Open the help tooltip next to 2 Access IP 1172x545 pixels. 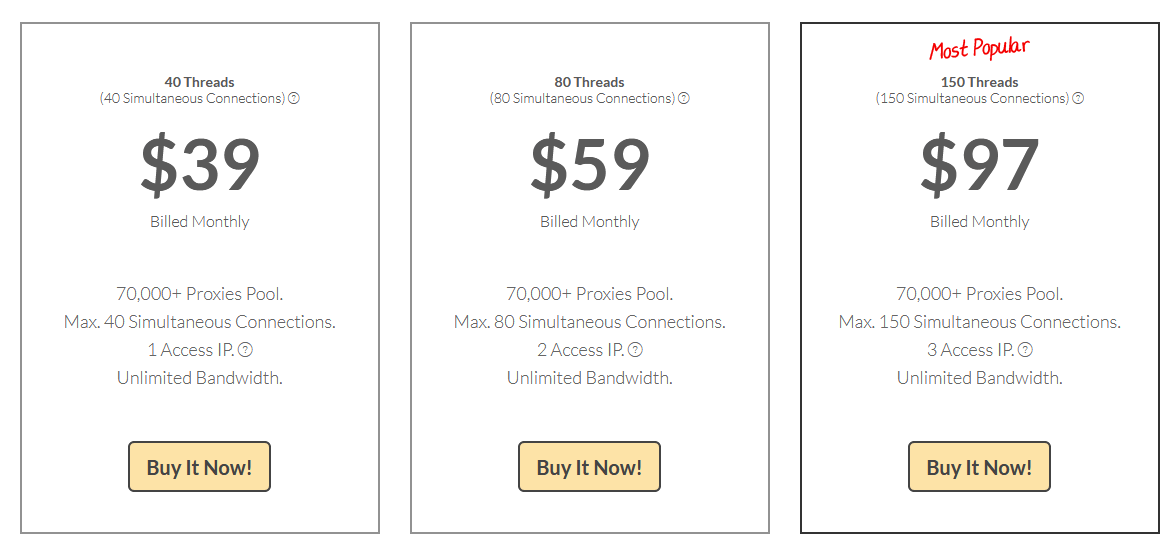pyautogui.click(x=635, y=350)
